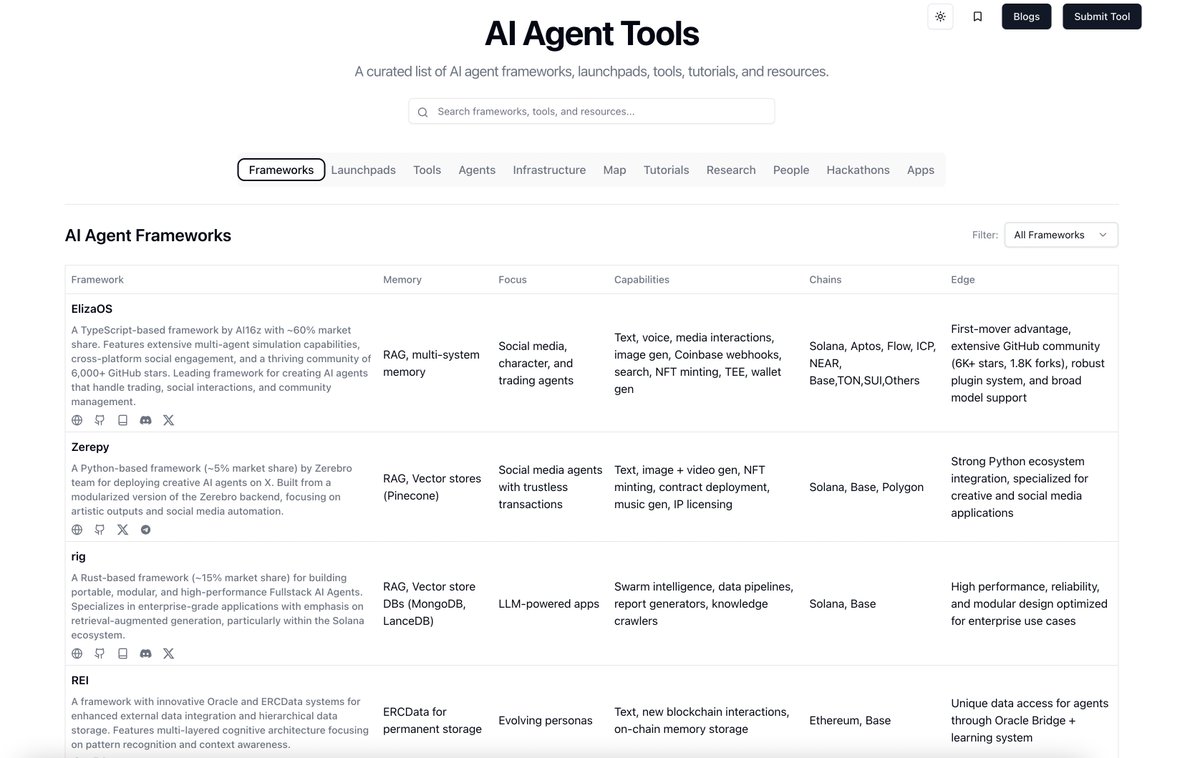View the Research tab
This screenshot has width=1200, height=758.
[x=731, y=170]
